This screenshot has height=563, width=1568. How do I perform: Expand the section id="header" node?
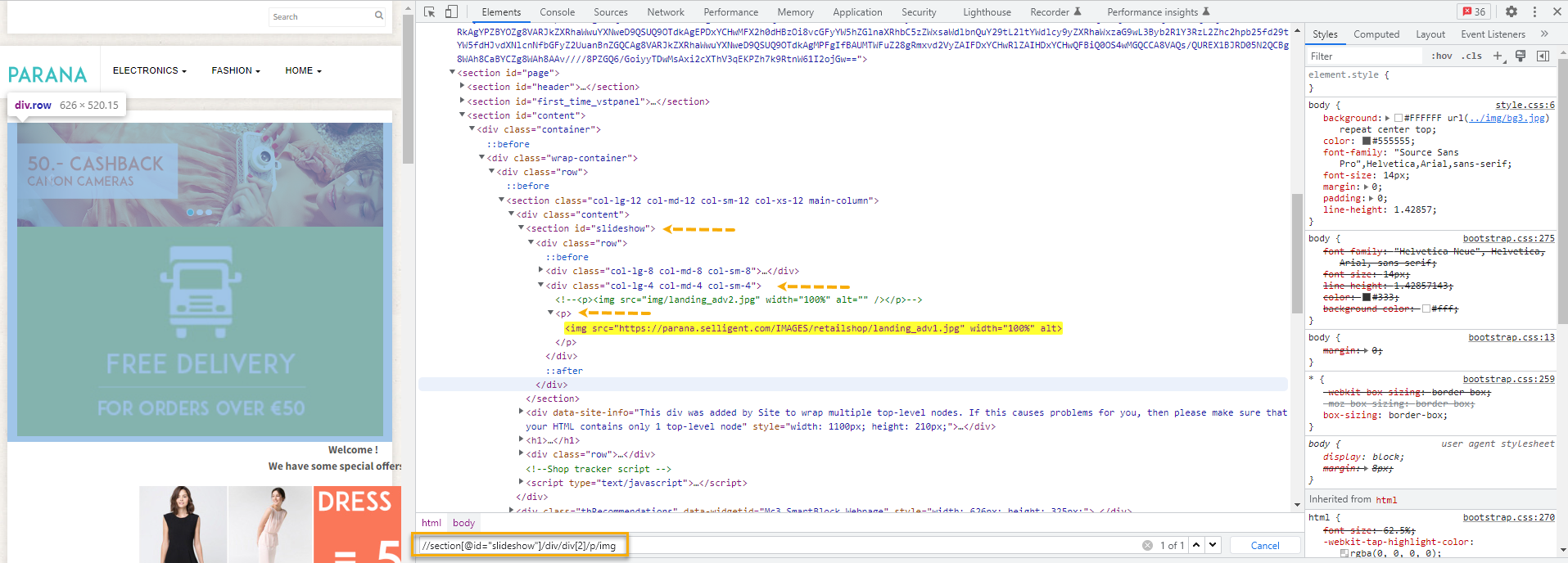(x=462, y=87)
